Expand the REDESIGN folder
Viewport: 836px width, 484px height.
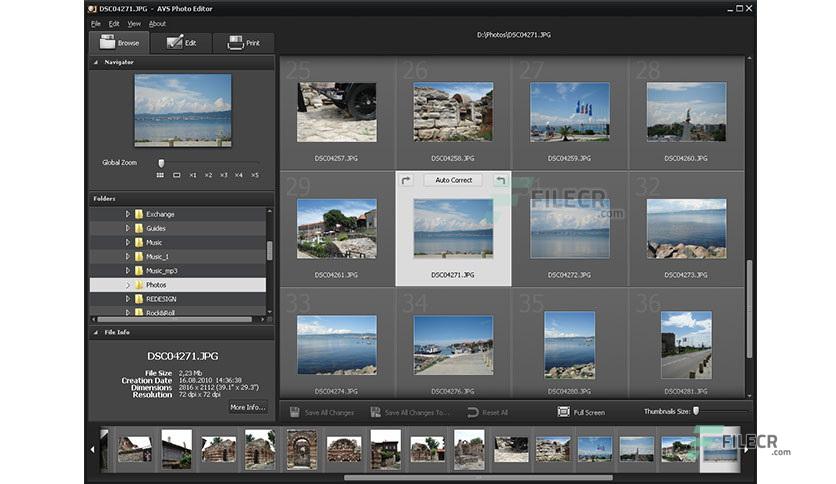127,299
